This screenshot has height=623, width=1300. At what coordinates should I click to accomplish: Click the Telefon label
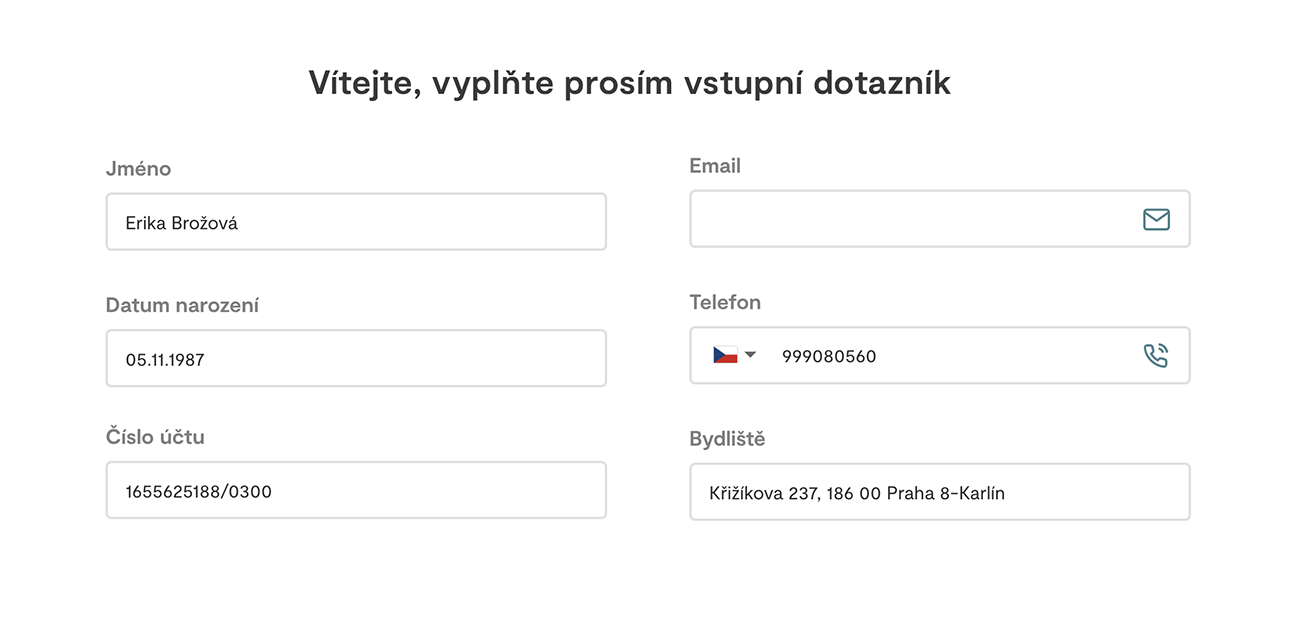pyautogui.click(x=725, y=302)
